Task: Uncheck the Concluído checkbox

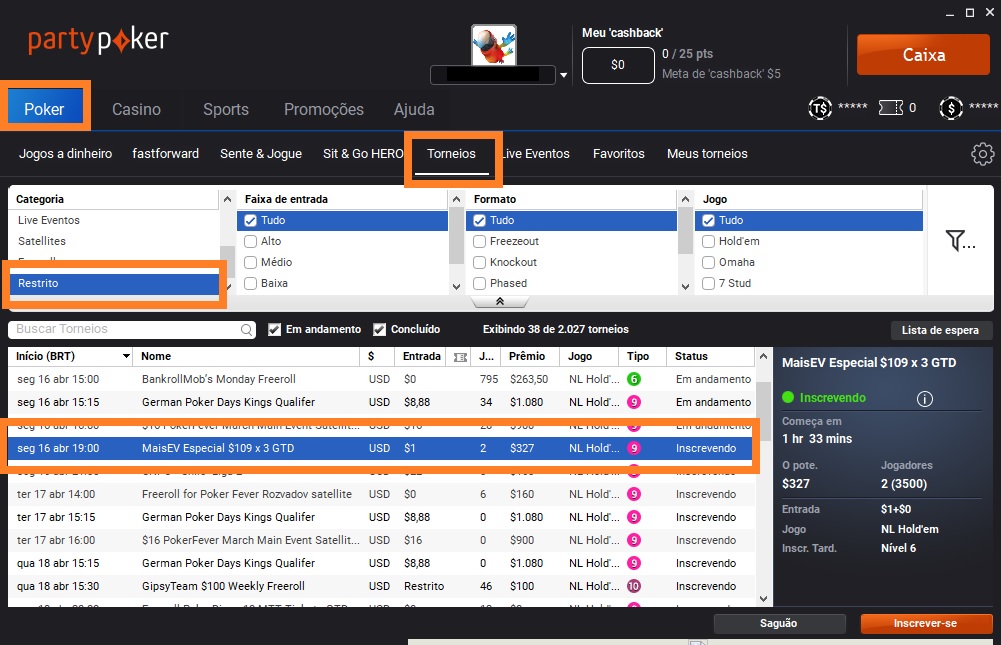Action: (x=379, y=330)
